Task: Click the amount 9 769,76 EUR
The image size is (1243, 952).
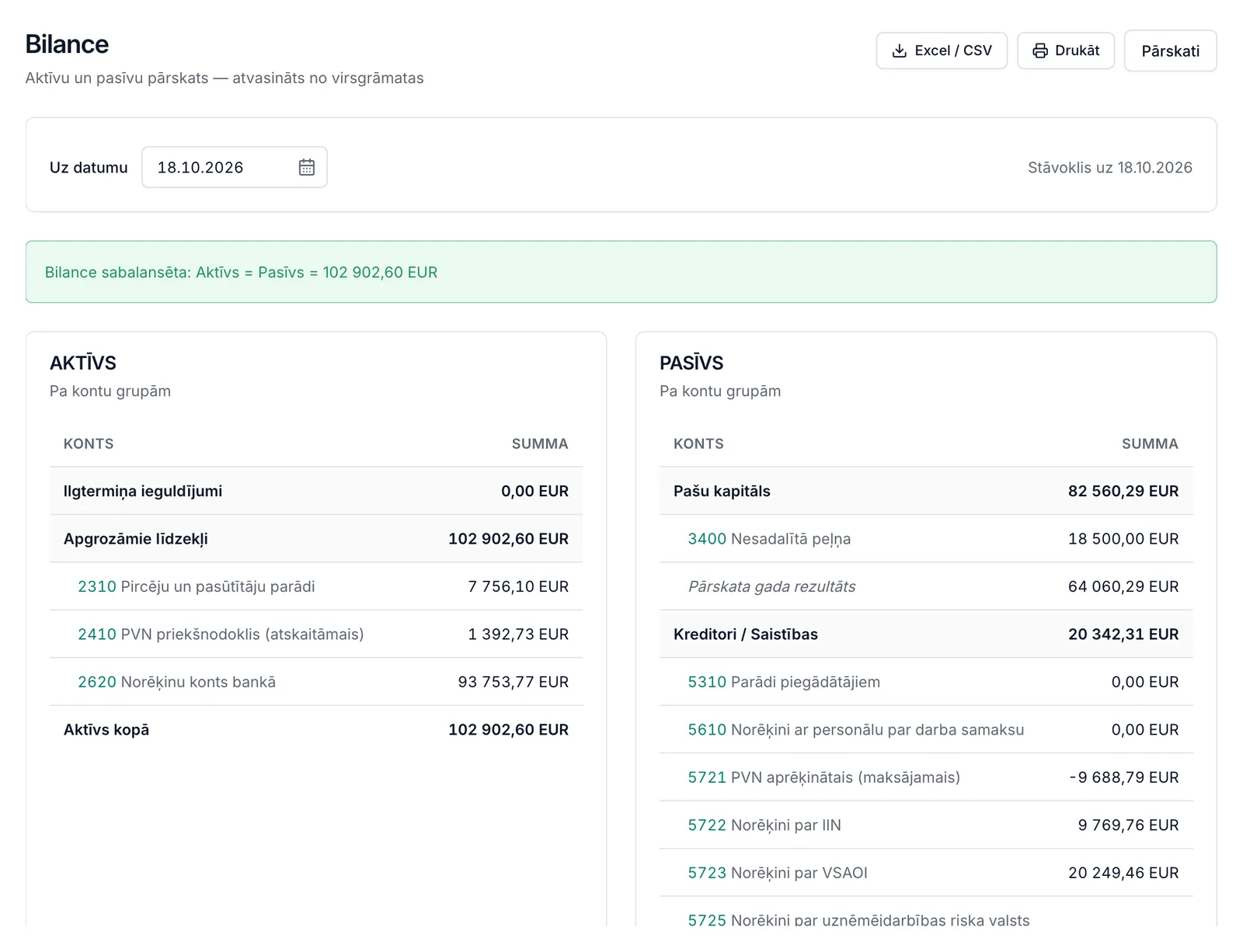Action: click(x=1128, y=825)
